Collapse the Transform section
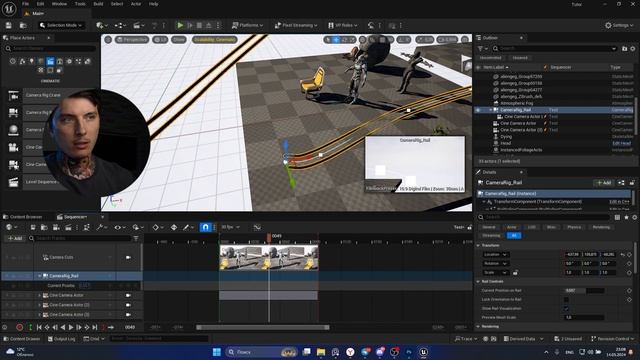The image size is (640, 360). click(x=478, y=246)
